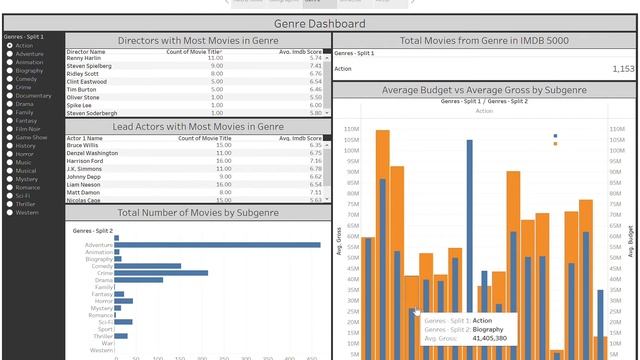Select the Biography genre filter
This screenshot has height=360, width=640.
tap(10, 71)
